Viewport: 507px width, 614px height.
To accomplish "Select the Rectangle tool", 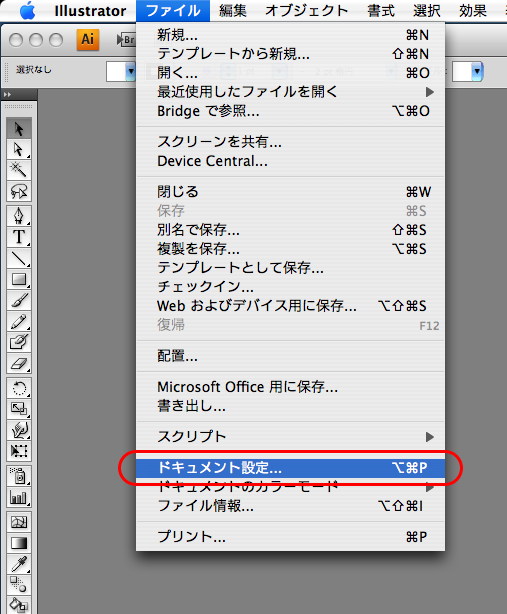I will click(x=19, y=279).
